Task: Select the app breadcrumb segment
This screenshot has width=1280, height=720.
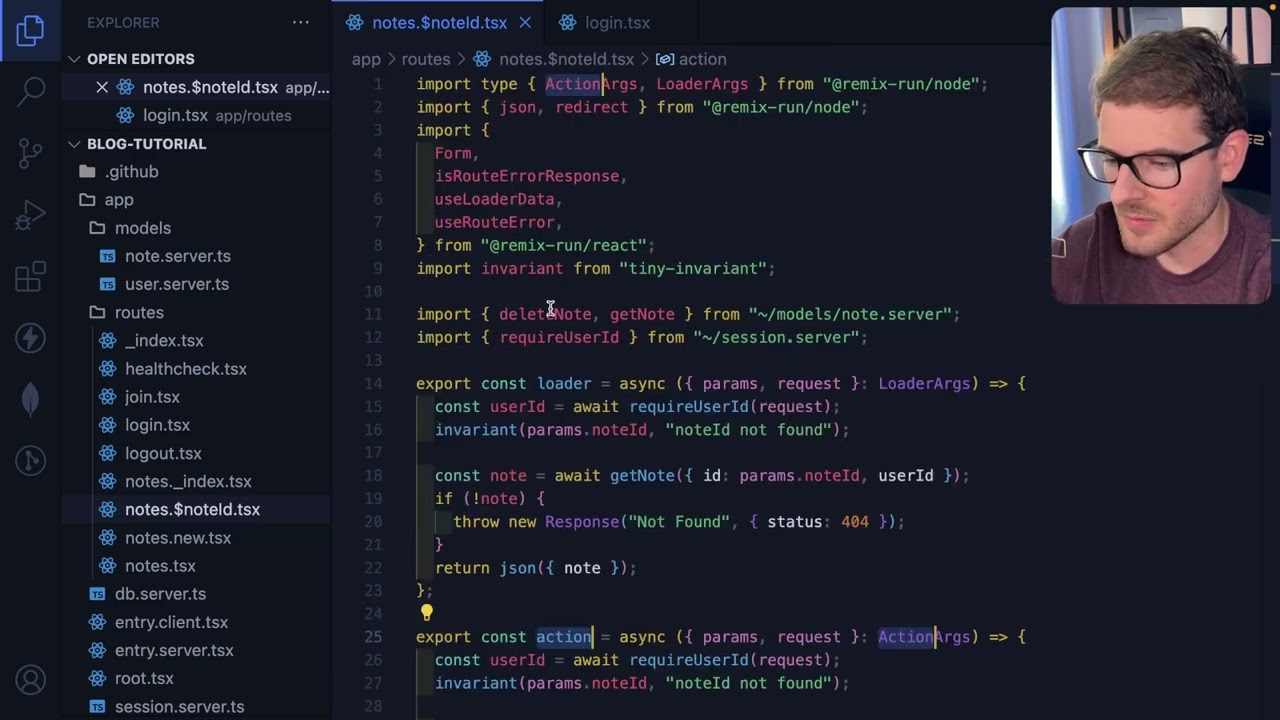Action: pos(366,59)
